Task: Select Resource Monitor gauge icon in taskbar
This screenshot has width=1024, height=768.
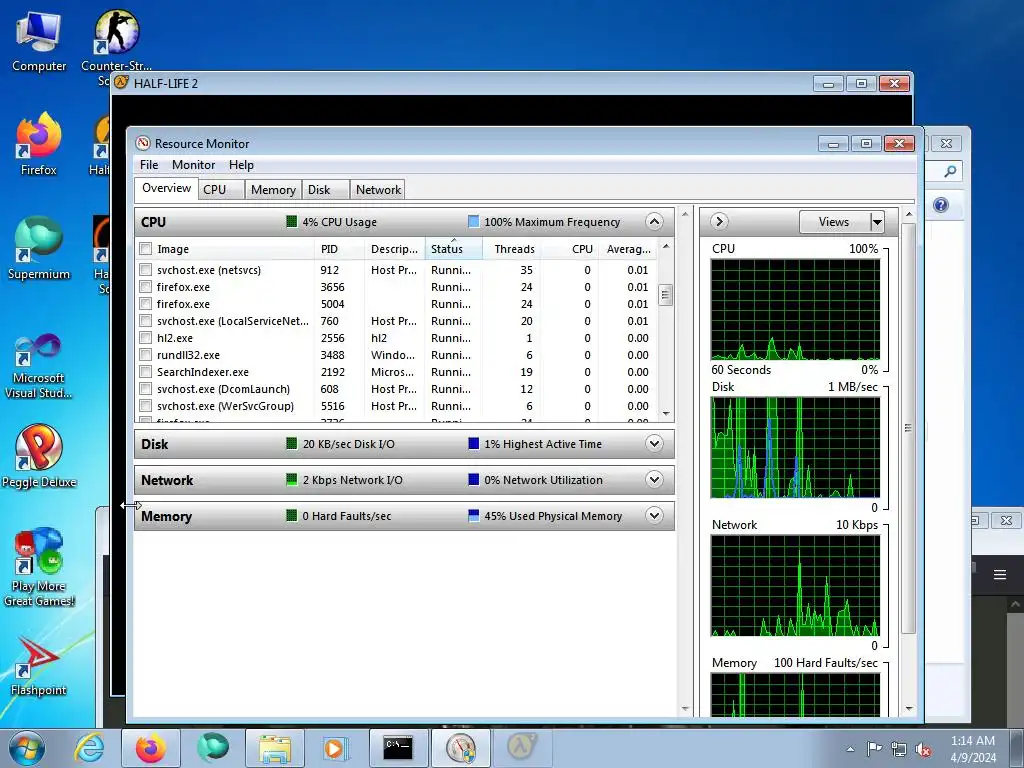Action: 460,748
